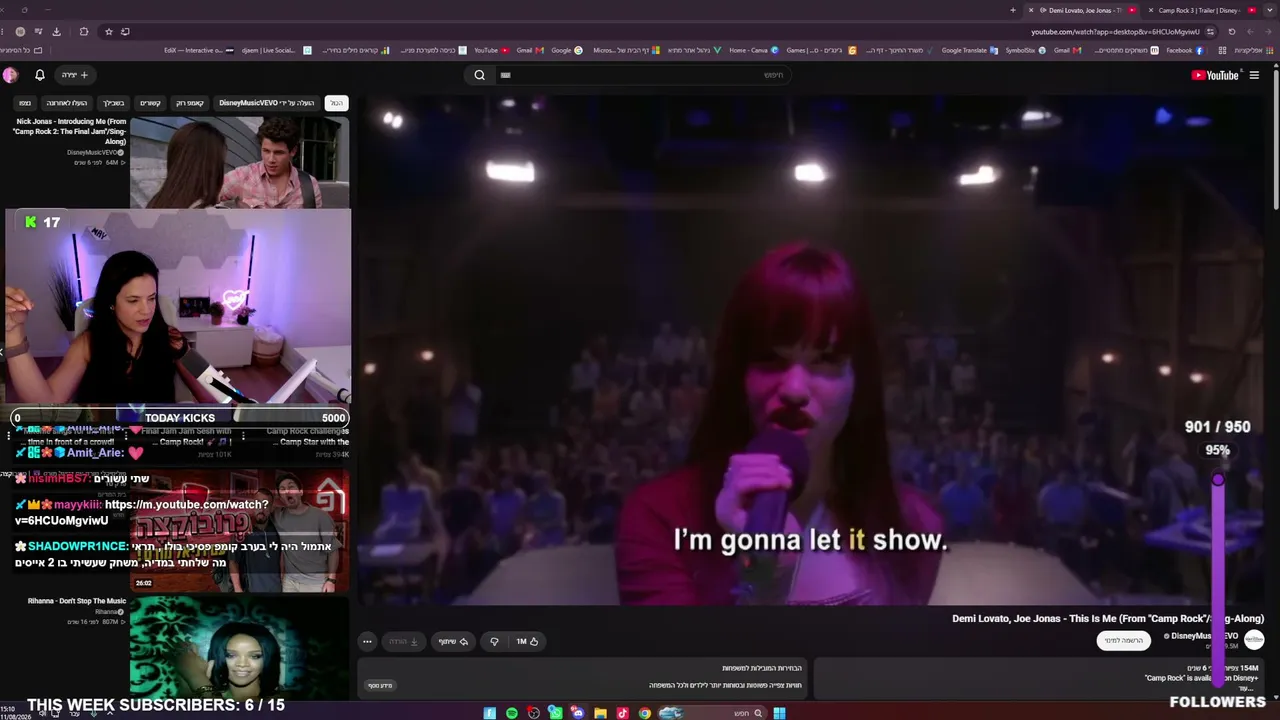Open EdiX Interactive bookmark
Screen dimensions: 1280x720
click(198, 50)
